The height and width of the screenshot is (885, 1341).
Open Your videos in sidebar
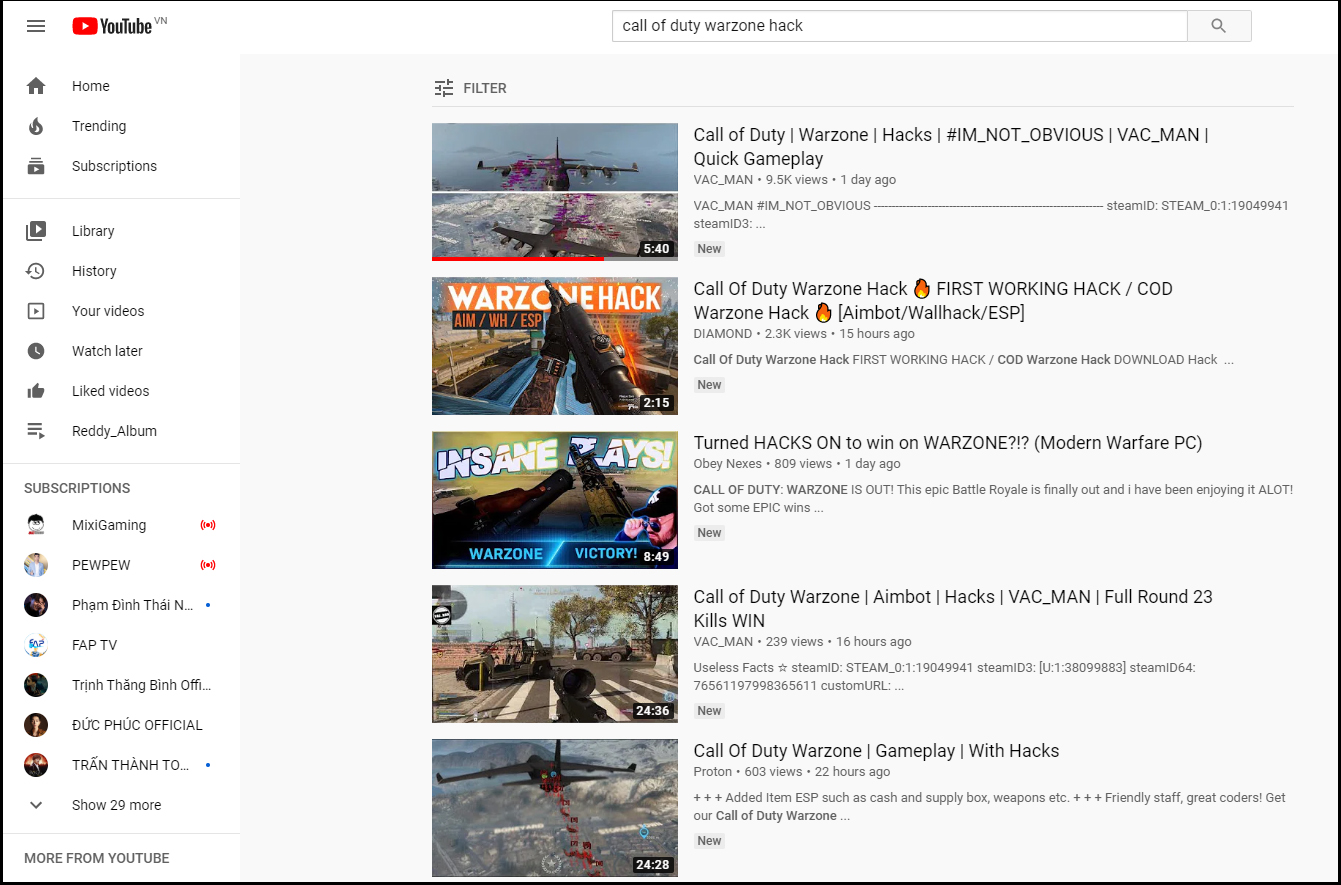click(x=108, y=311)
